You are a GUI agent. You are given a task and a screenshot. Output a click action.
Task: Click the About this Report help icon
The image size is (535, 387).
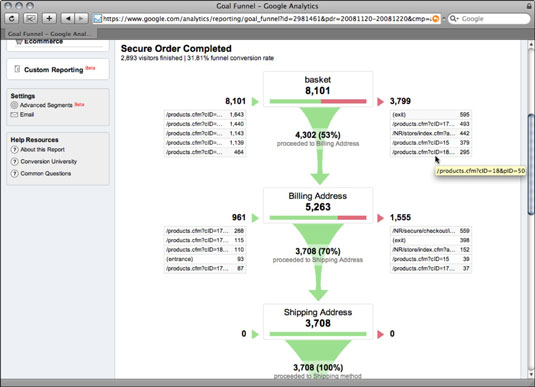point(14,149)
